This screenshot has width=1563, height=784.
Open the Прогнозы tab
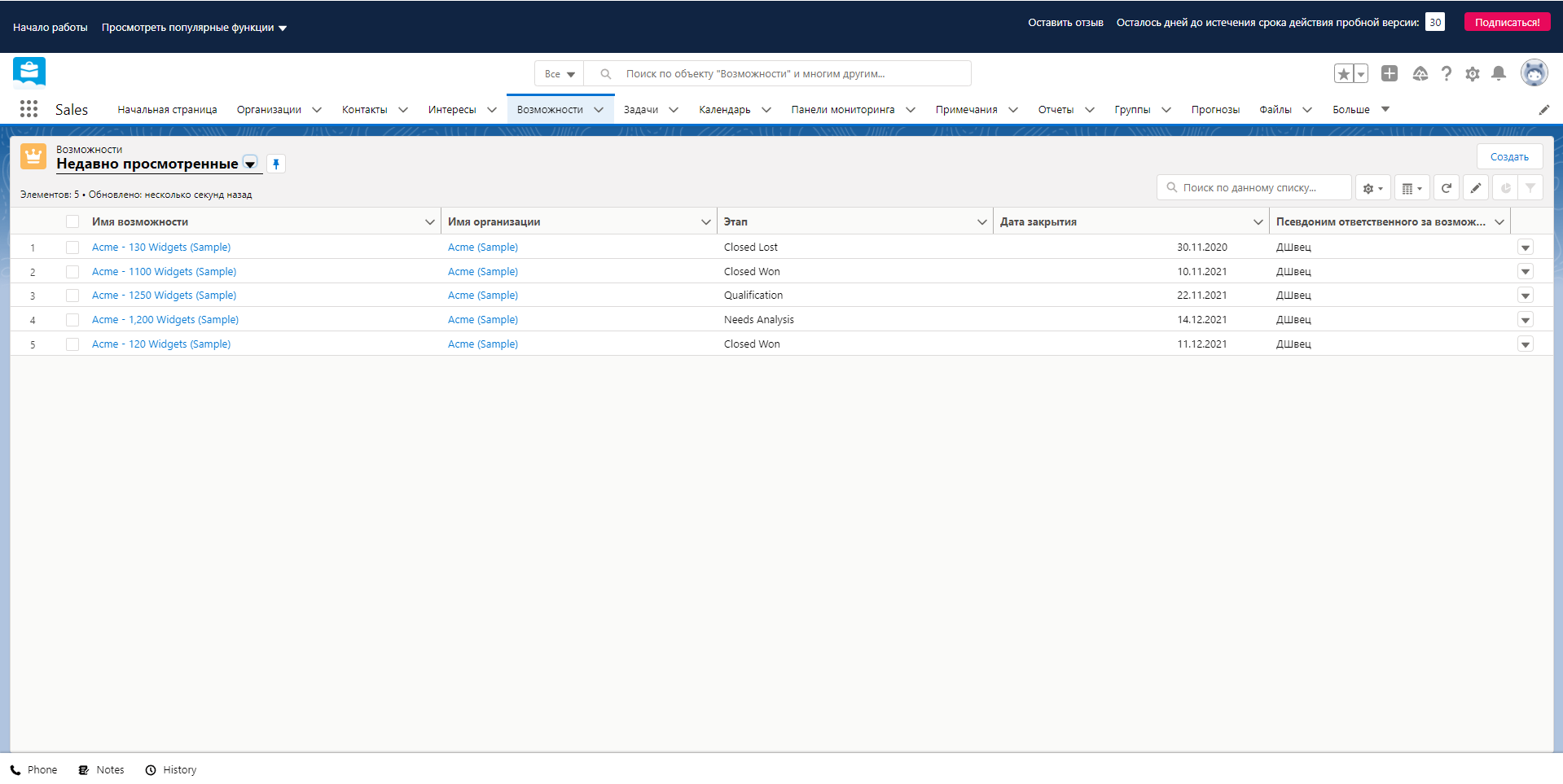pyautogui.click(x=1215, y=110)
